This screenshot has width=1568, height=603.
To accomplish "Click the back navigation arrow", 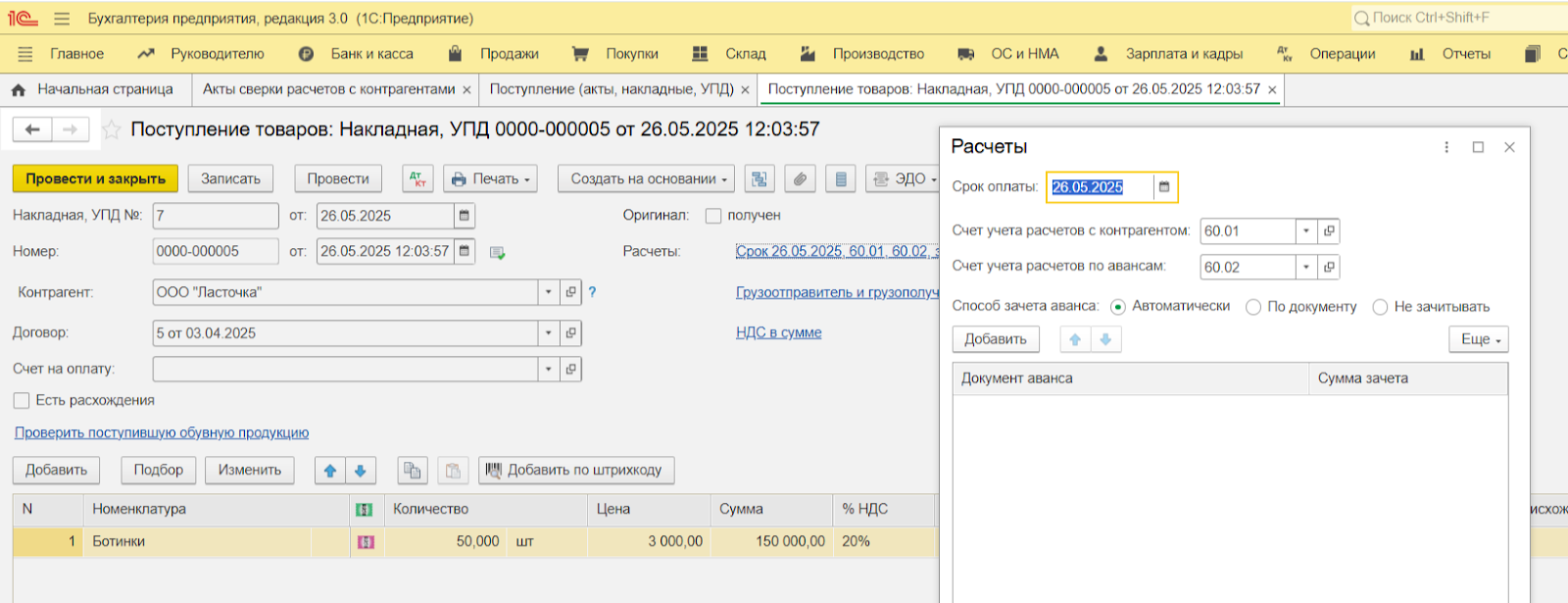I will coord(32,129).
